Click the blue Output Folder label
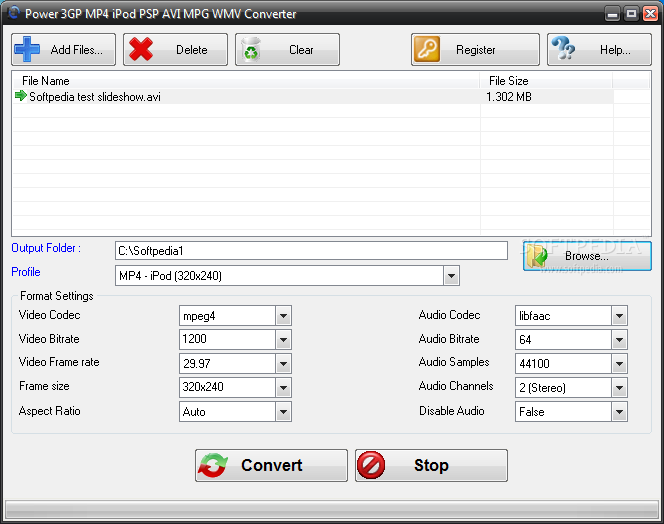This screenshot has width=664, height=524. tap(46, 248)
